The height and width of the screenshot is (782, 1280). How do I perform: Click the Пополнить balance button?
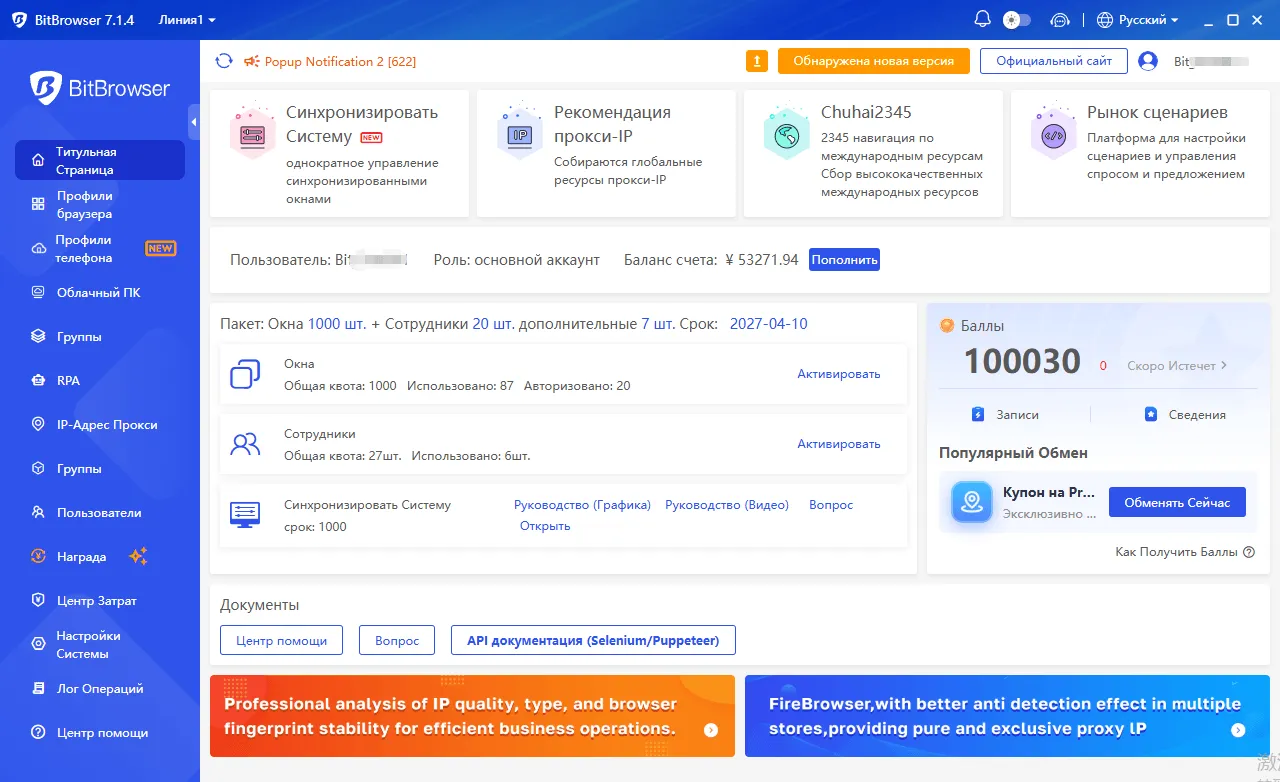point(845,260)
